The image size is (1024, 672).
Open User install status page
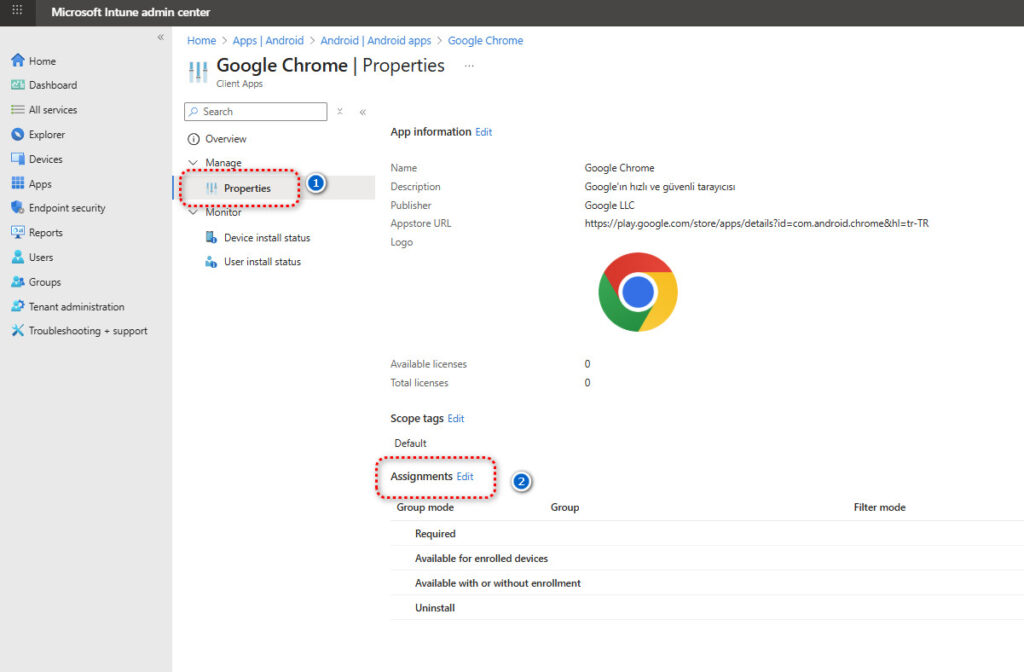pos(262,262)
